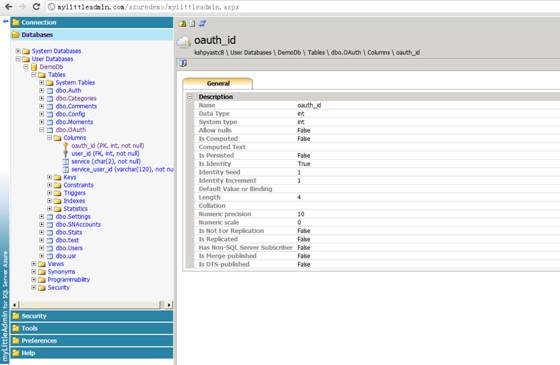560x365 pixels.
Task: Open the Databases panel header
Action: pos(92,35)
